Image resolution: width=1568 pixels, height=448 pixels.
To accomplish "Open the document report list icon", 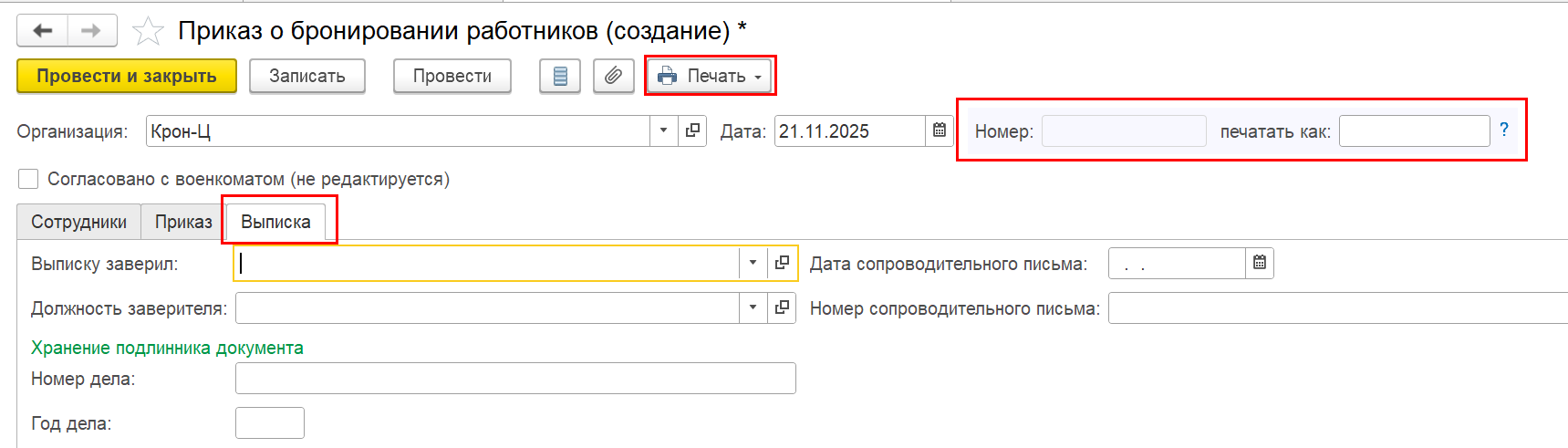I will click(560, 77).
